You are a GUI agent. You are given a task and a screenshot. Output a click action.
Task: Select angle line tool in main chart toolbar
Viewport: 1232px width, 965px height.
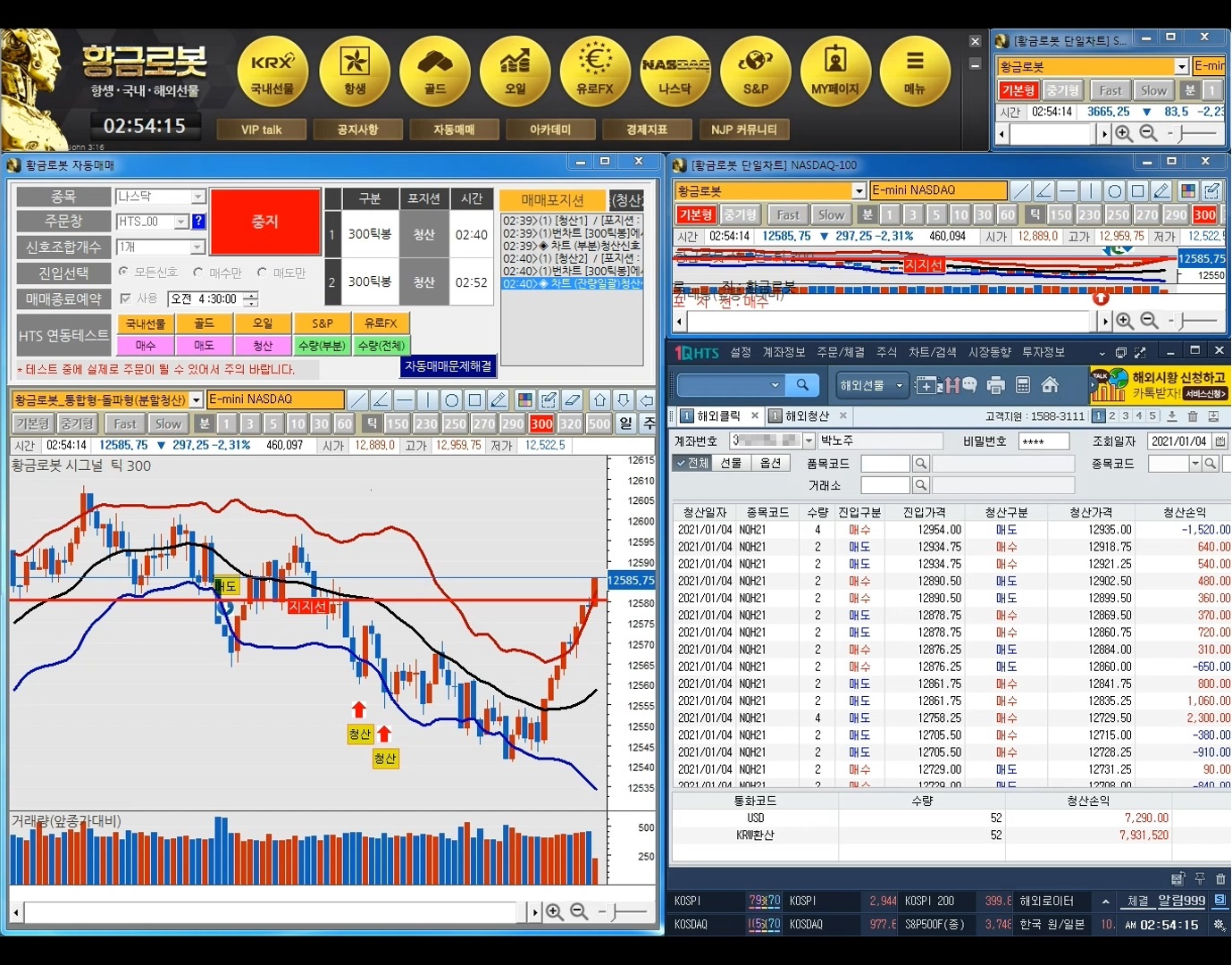(381, 399)
